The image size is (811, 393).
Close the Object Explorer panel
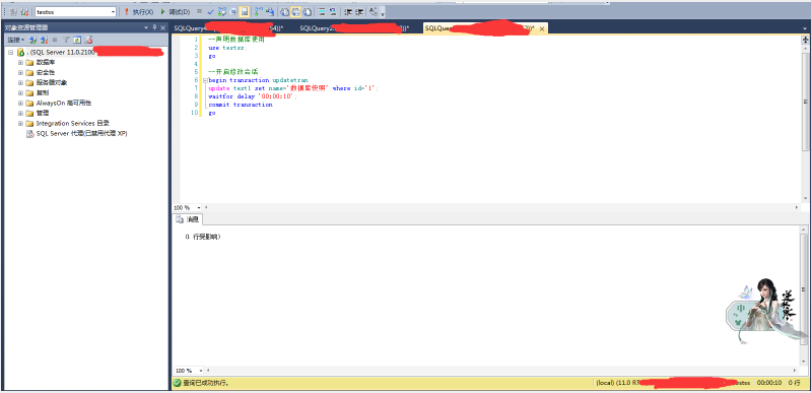[163, 28]
